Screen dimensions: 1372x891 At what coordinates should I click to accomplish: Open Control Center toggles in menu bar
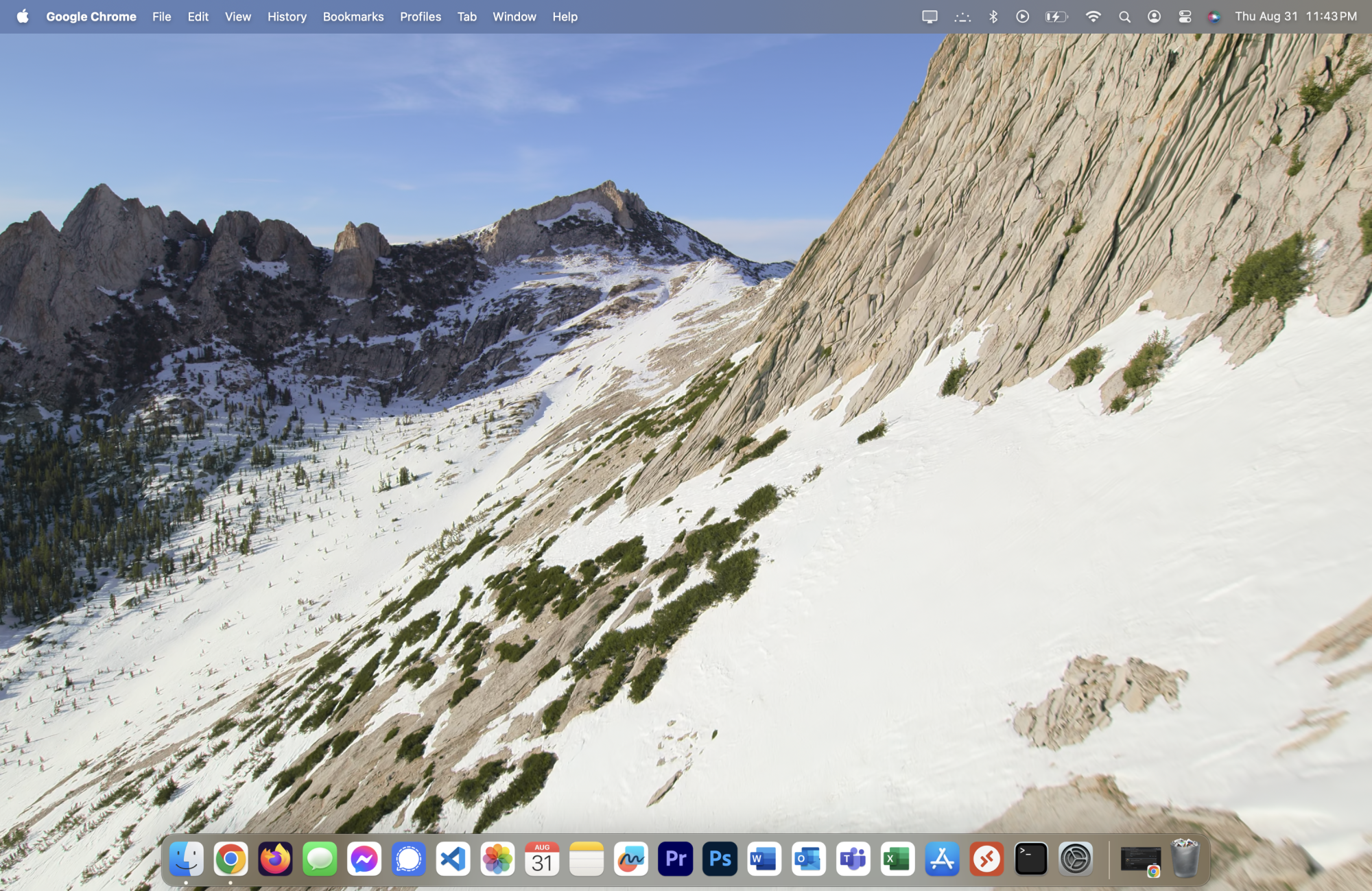[x=1185, y=16]
